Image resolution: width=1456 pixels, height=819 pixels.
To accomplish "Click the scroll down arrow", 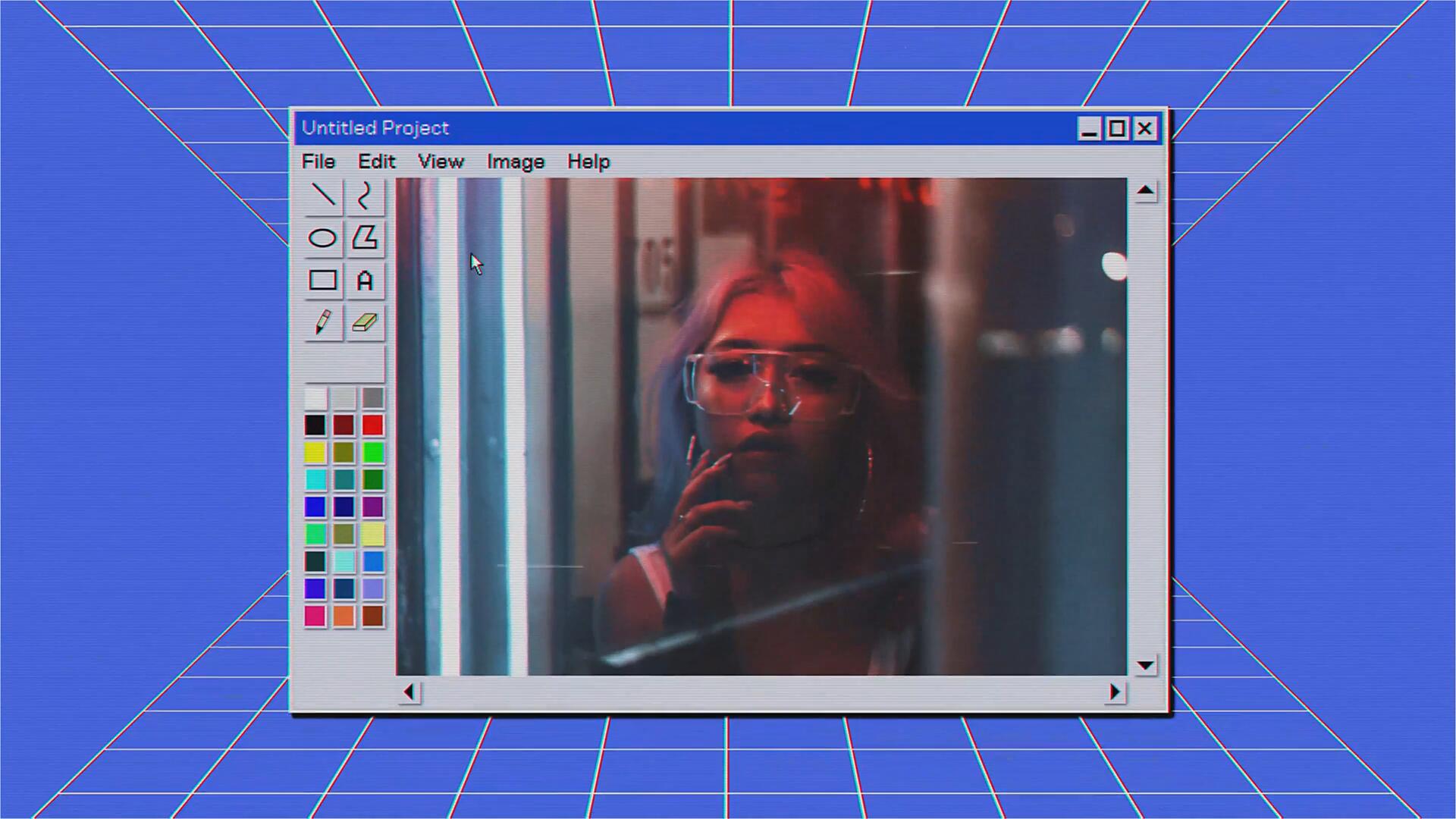I will tap(1145, 665).
